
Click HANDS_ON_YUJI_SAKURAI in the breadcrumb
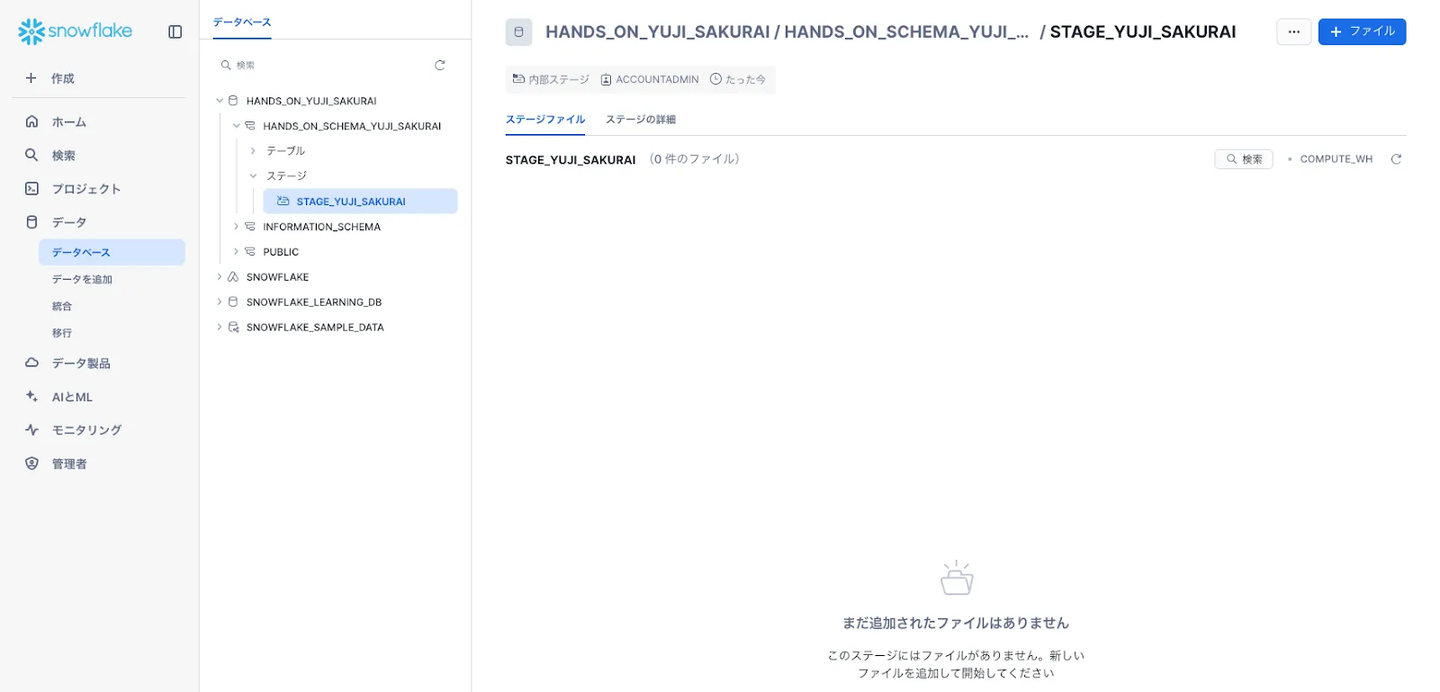tap(657, 32)
